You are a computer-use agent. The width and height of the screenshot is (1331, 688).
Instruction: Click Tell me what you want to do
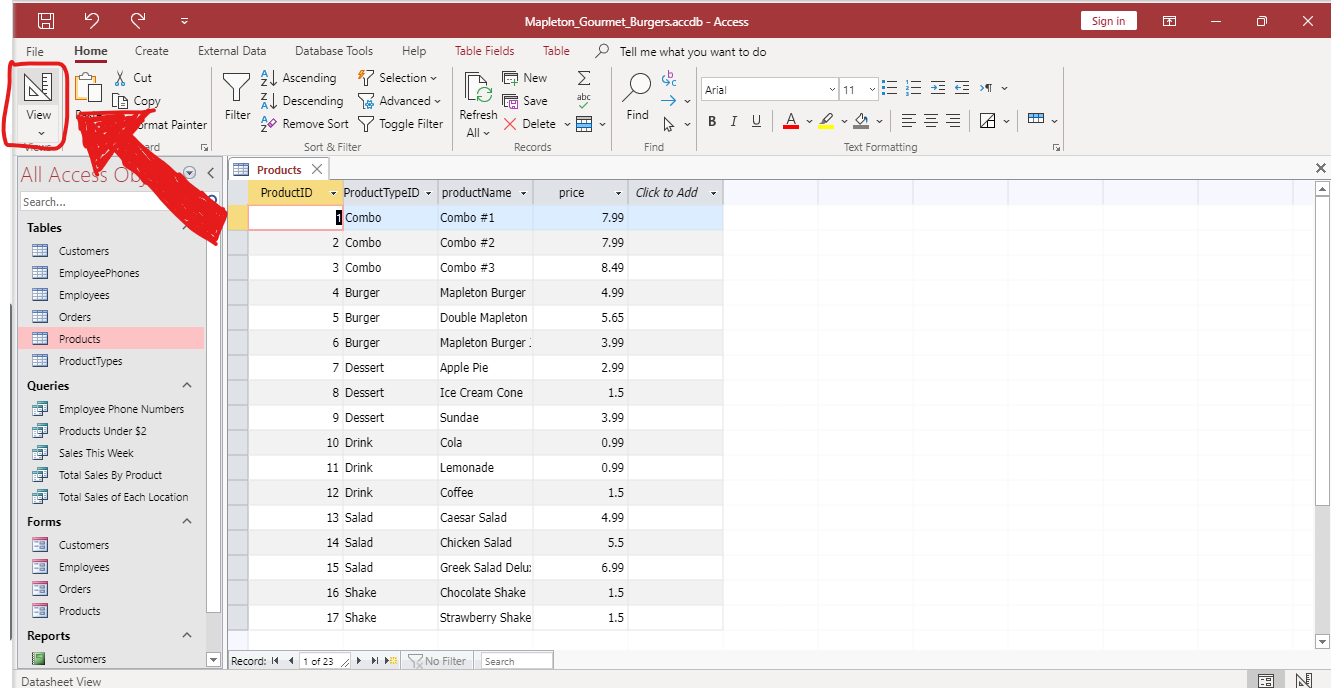[x=693, y=51]
